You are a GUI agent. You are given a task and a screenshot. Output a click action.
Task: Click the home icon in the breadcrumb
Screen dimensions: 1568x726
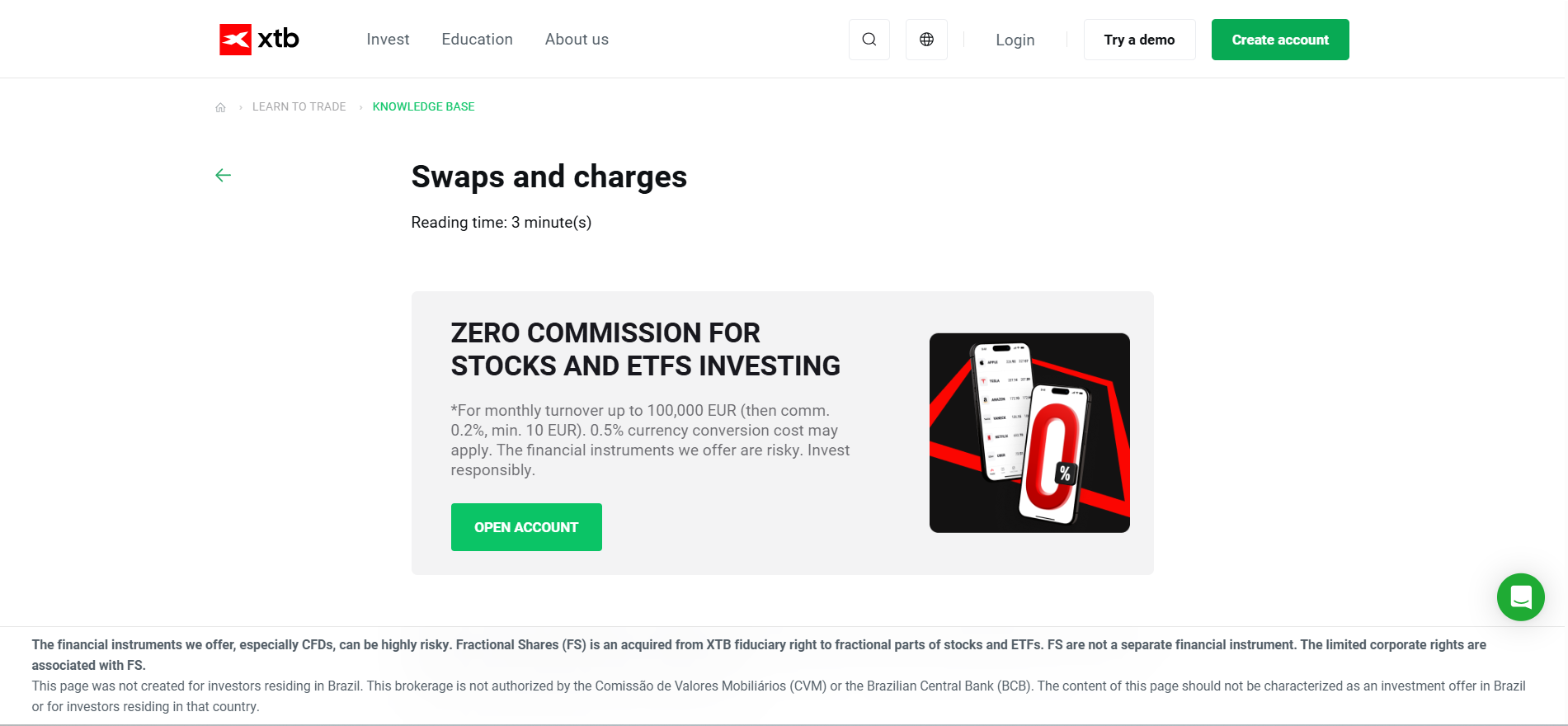pyautogui.click(x=220, y=106)
